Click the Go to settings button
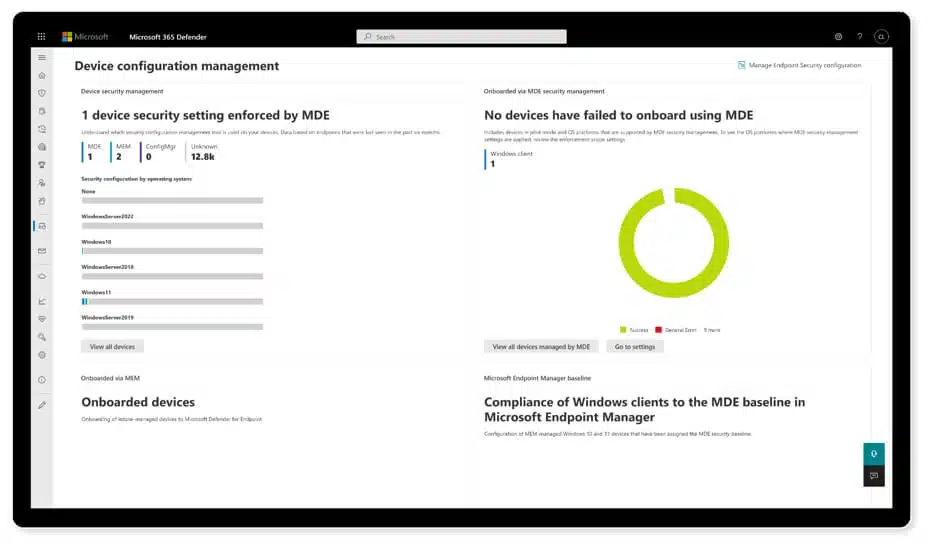 634,346
